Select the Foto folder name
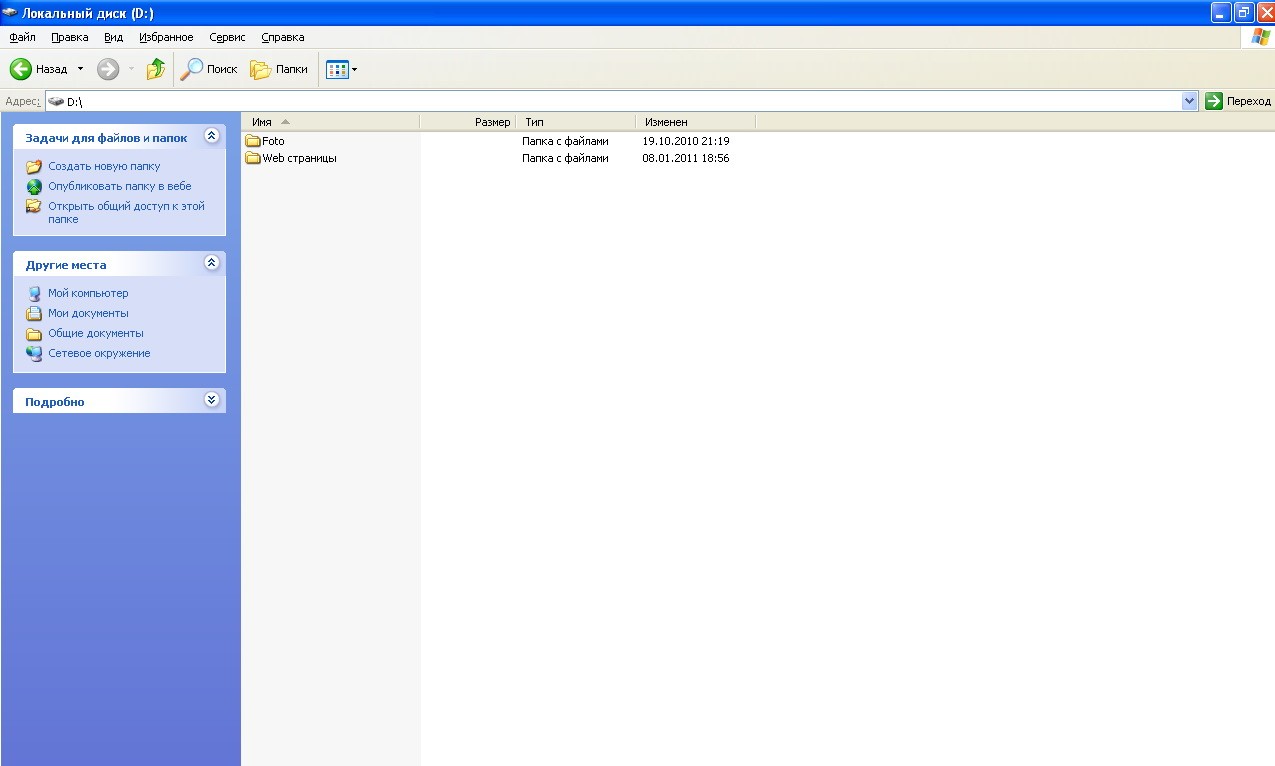1275x766 pixels. pyautogui.click(x=273, y=141)
